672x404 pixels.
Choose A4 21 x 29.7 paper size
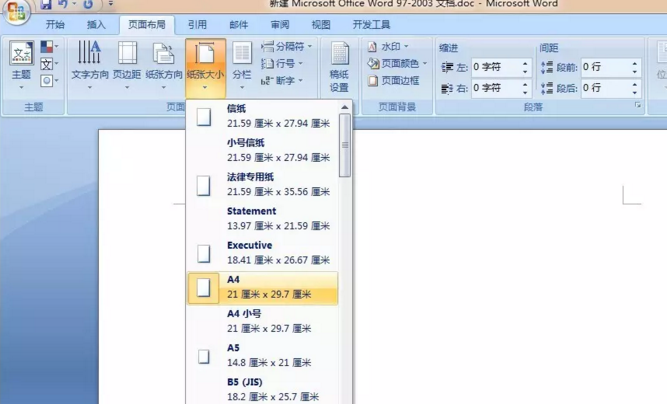point(262,288)
